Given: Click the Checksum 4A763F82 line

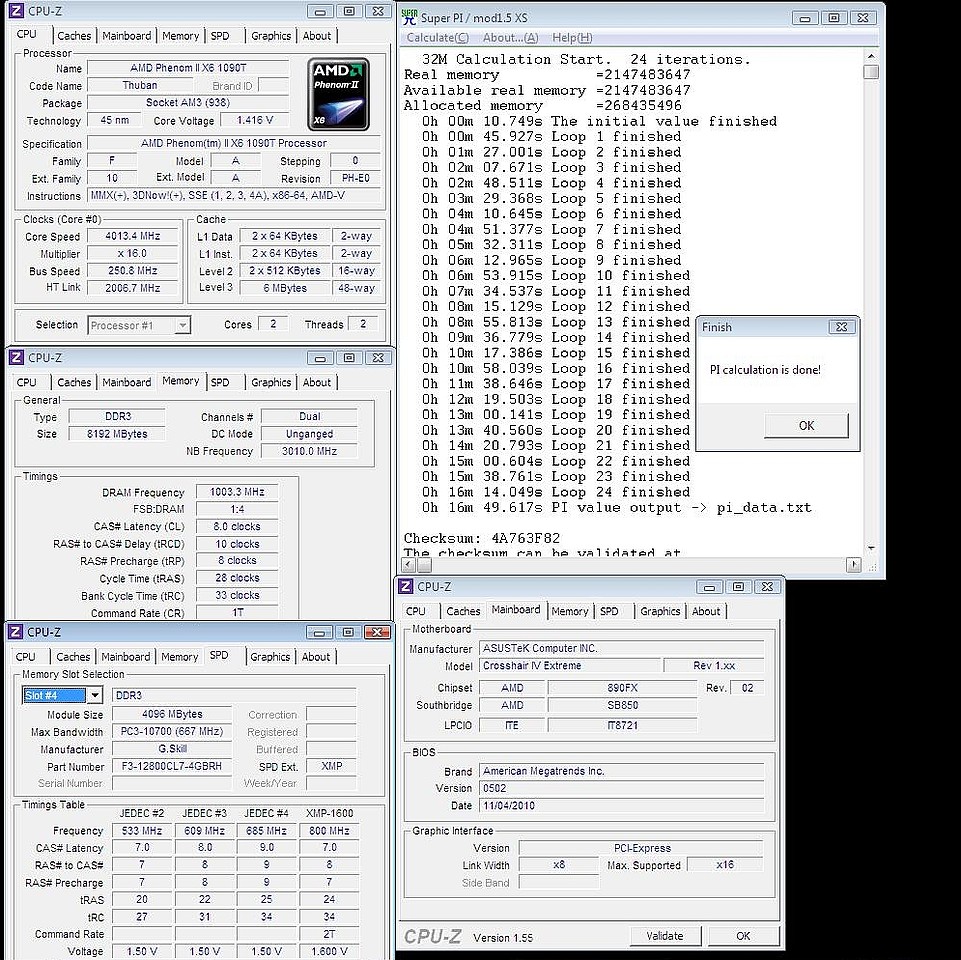Looking at the screenshot, I should pyautogui.click(x=482, y=538).
